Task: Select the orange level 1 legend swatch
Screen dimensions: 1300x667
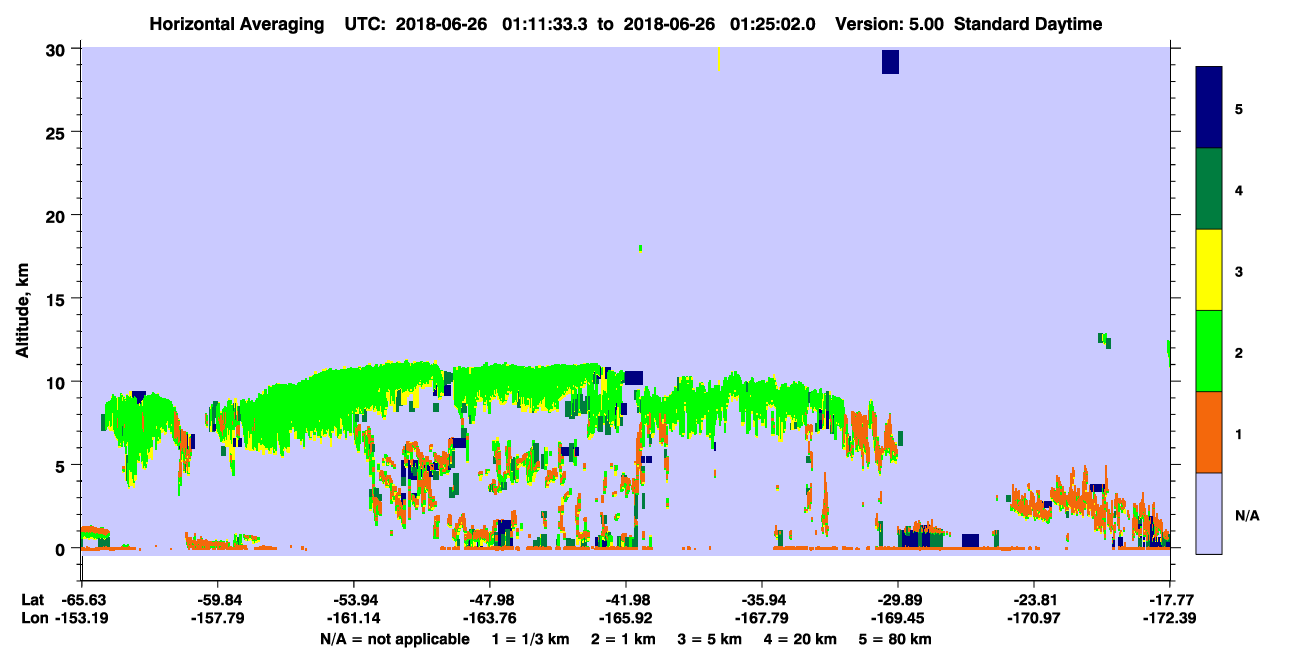Action: [x=1209, y=432]
